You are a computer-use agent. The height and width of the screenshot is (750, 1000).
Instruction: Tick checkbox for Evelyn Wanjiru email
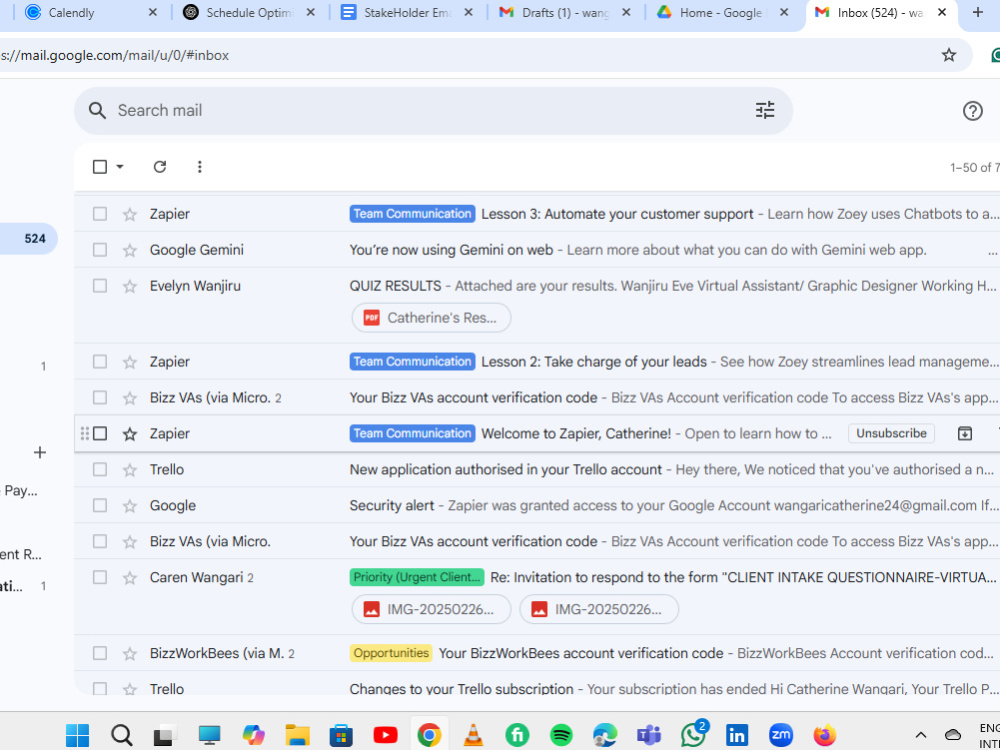pyautogui.click(x=99, y=286)
